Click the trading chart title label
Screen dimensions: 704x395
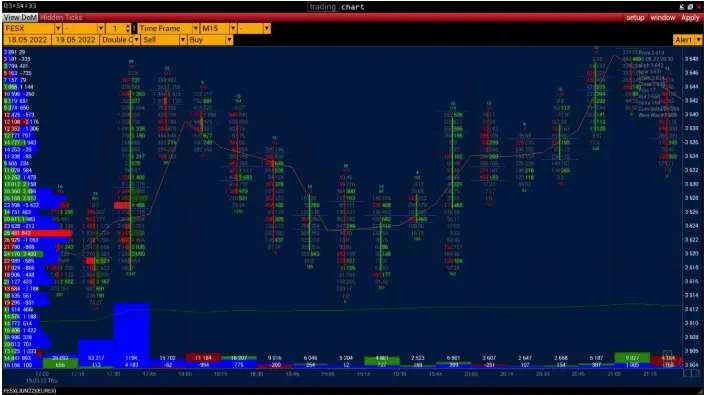[x=336, y=7]
